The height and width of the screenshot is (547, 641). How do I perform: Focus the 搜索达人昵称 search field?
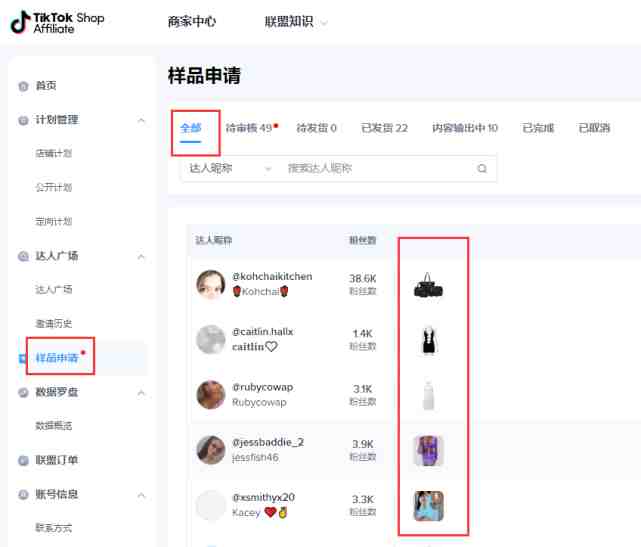pyautogui.click(x=376, y=168)
